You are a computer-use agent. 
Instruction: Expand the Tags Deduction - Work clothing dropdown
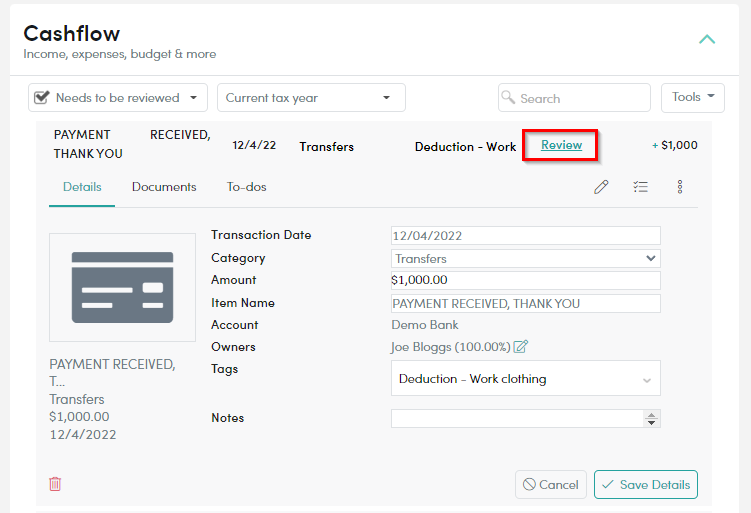click(x=525, y=378)
